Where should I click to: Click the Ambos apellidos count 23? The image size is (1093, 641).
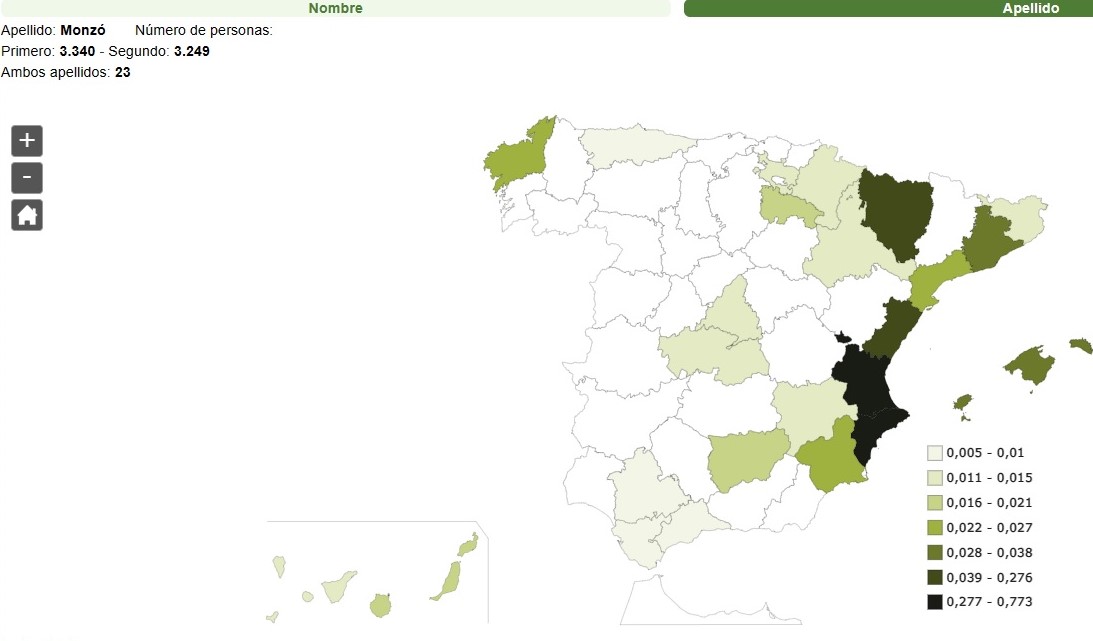click(122, 72)
